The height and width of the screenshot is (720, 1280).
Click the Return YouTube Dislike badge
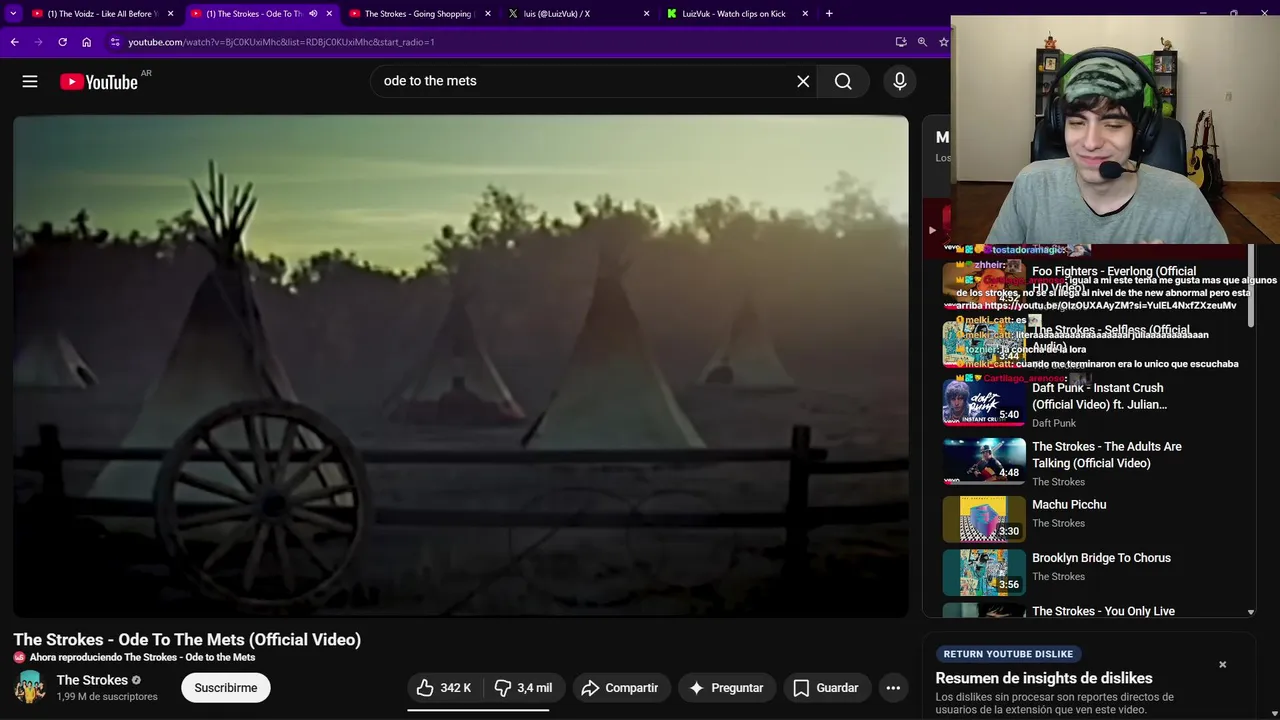point(1008,654)
